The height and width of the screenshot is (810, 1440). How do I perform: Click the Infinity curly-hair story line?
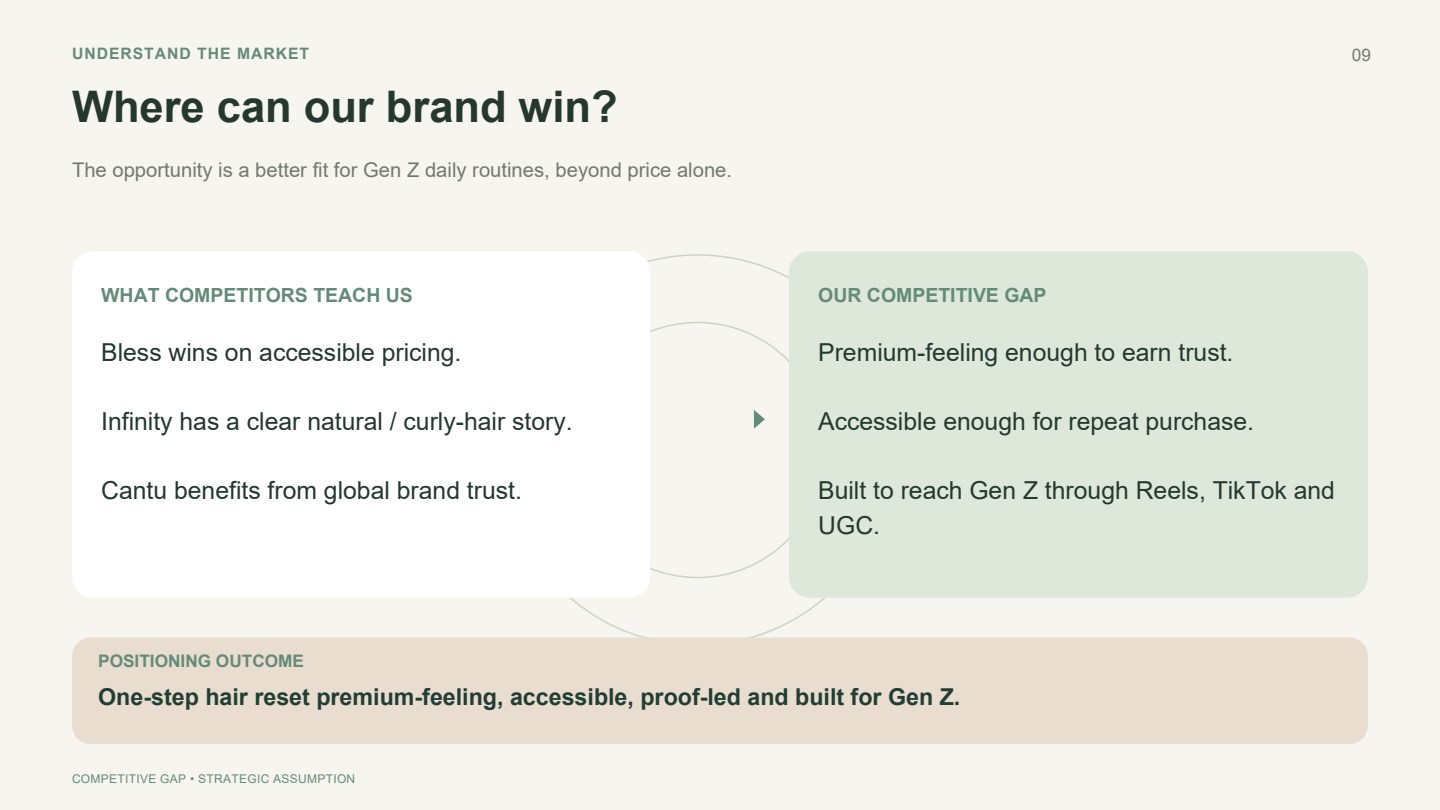pos(337,422)
